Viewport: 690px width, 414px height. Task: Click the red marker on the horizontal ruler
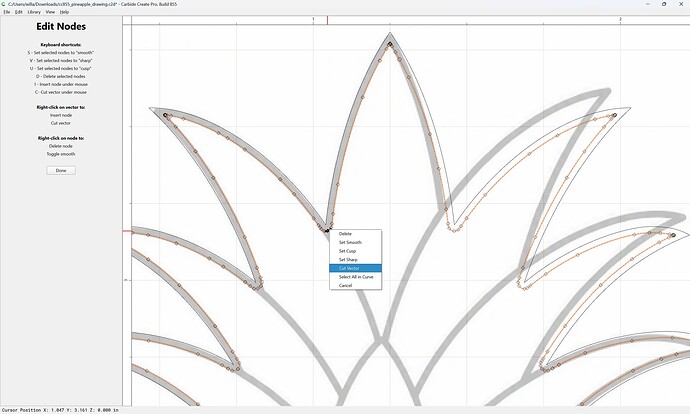click(327, 20)
